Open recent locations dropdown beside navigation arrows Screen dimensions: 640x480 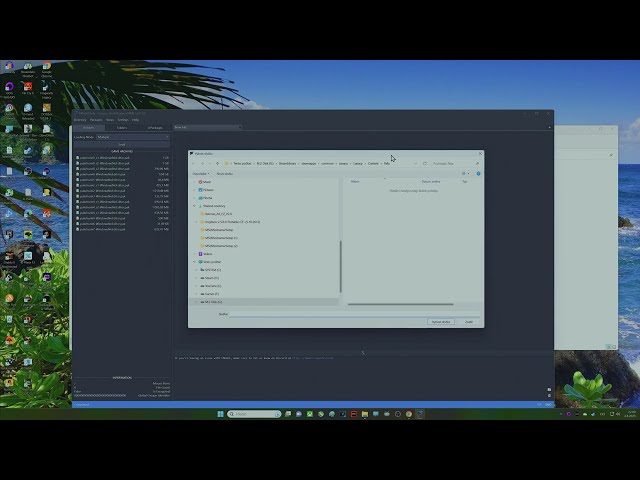210,164
